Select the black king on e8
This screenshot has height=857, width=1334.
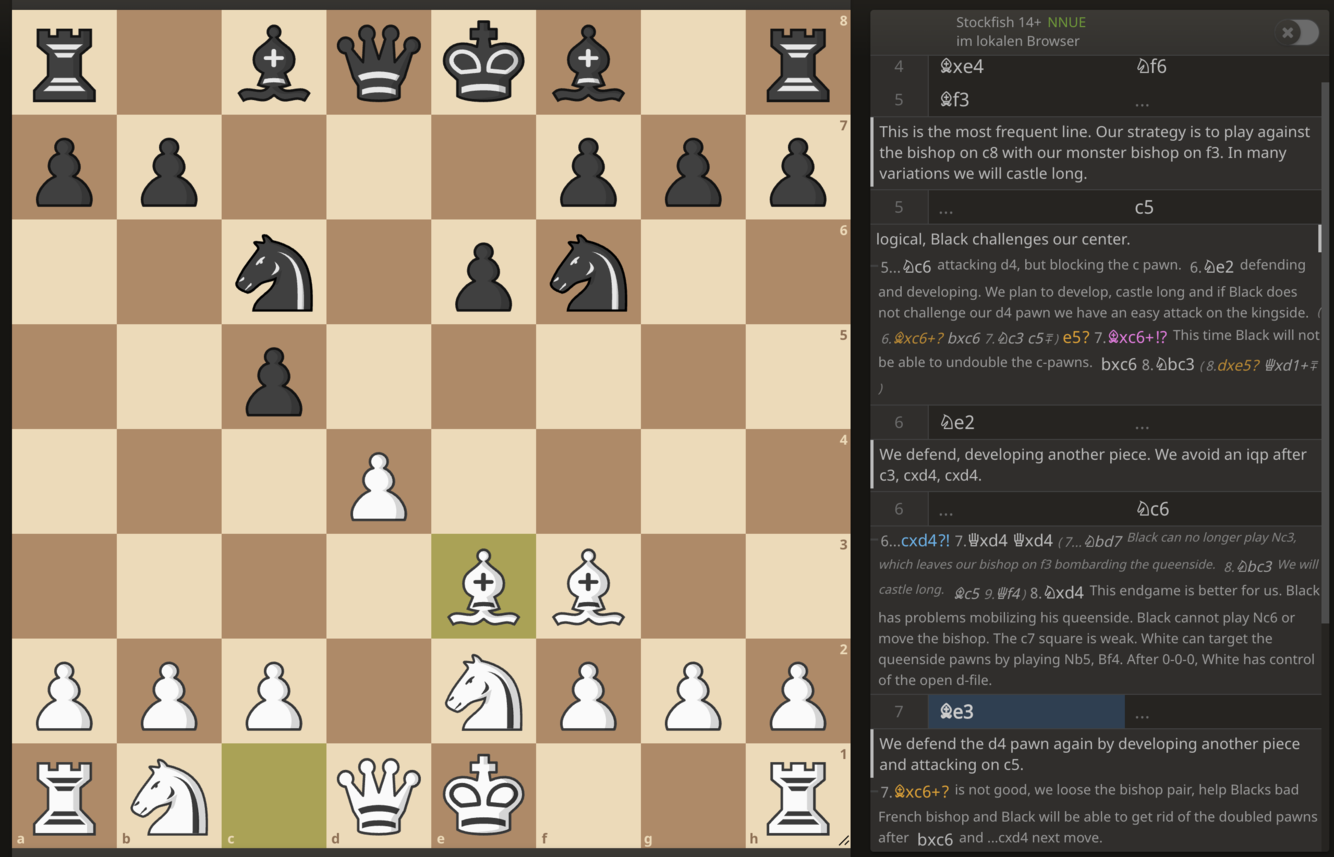click(483, 63)
